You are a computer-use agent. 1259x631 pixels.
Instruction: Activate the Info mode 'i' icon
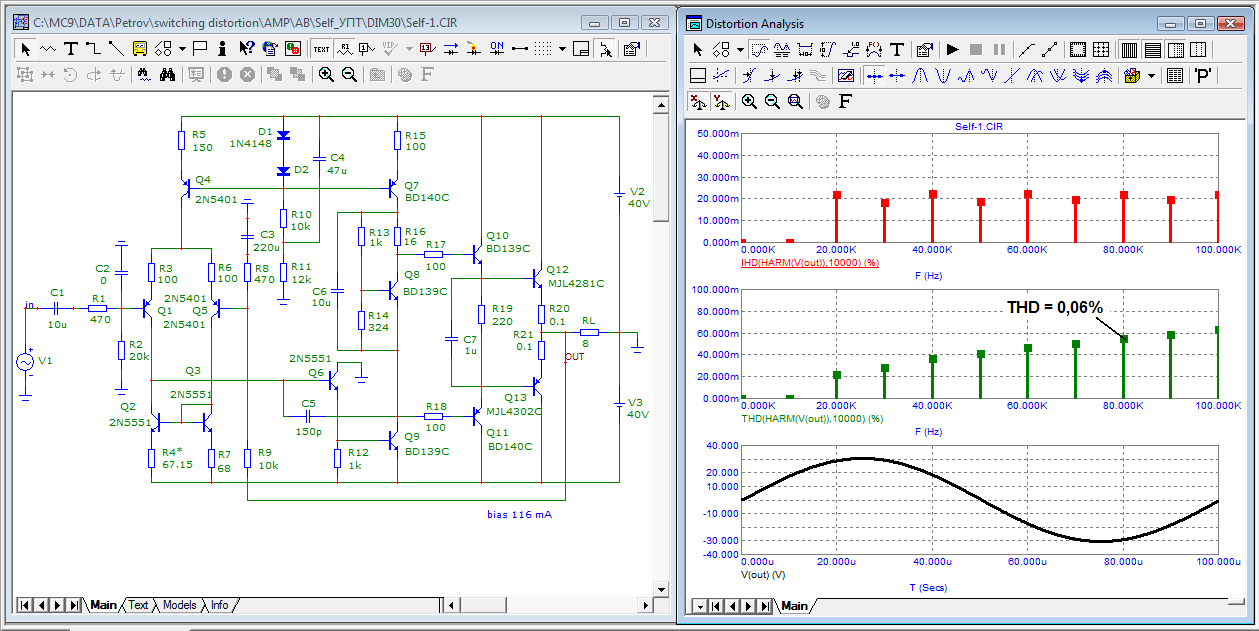point(222,48)
